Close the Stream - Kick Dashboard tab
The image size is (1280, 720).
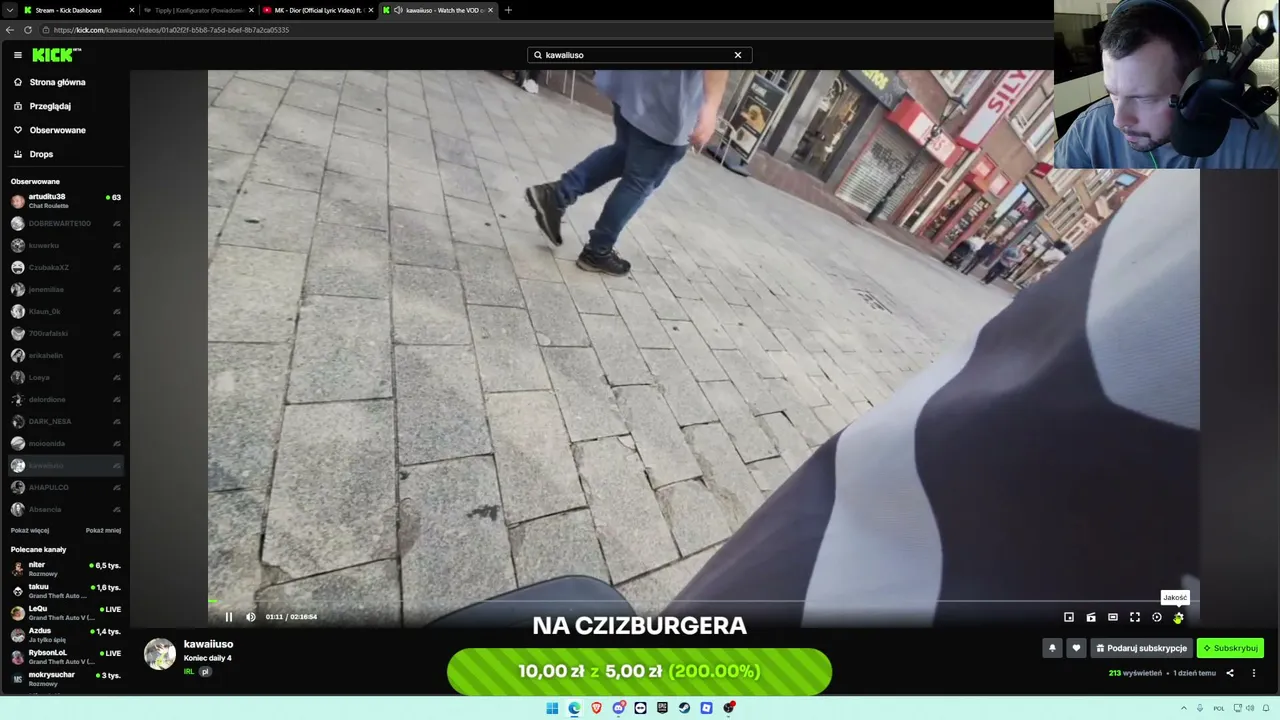[x=131, y=10]
